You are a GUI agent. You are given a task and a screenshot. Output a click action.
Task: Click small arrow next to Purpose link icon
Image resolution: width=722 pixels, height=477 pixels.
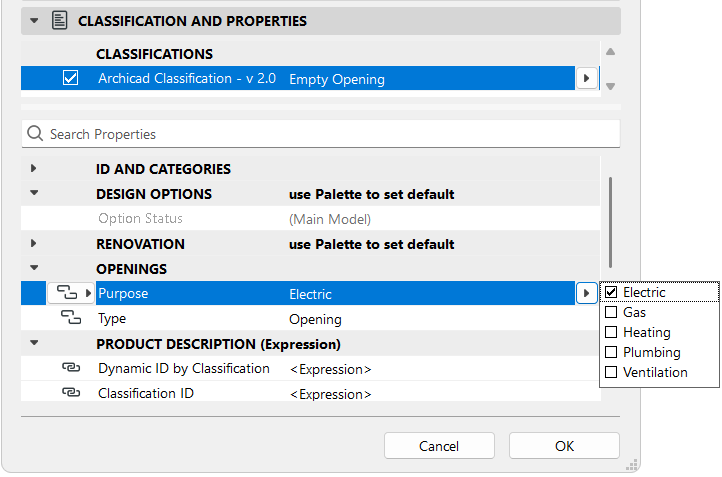pyautogui.click(x=88, y=293)
